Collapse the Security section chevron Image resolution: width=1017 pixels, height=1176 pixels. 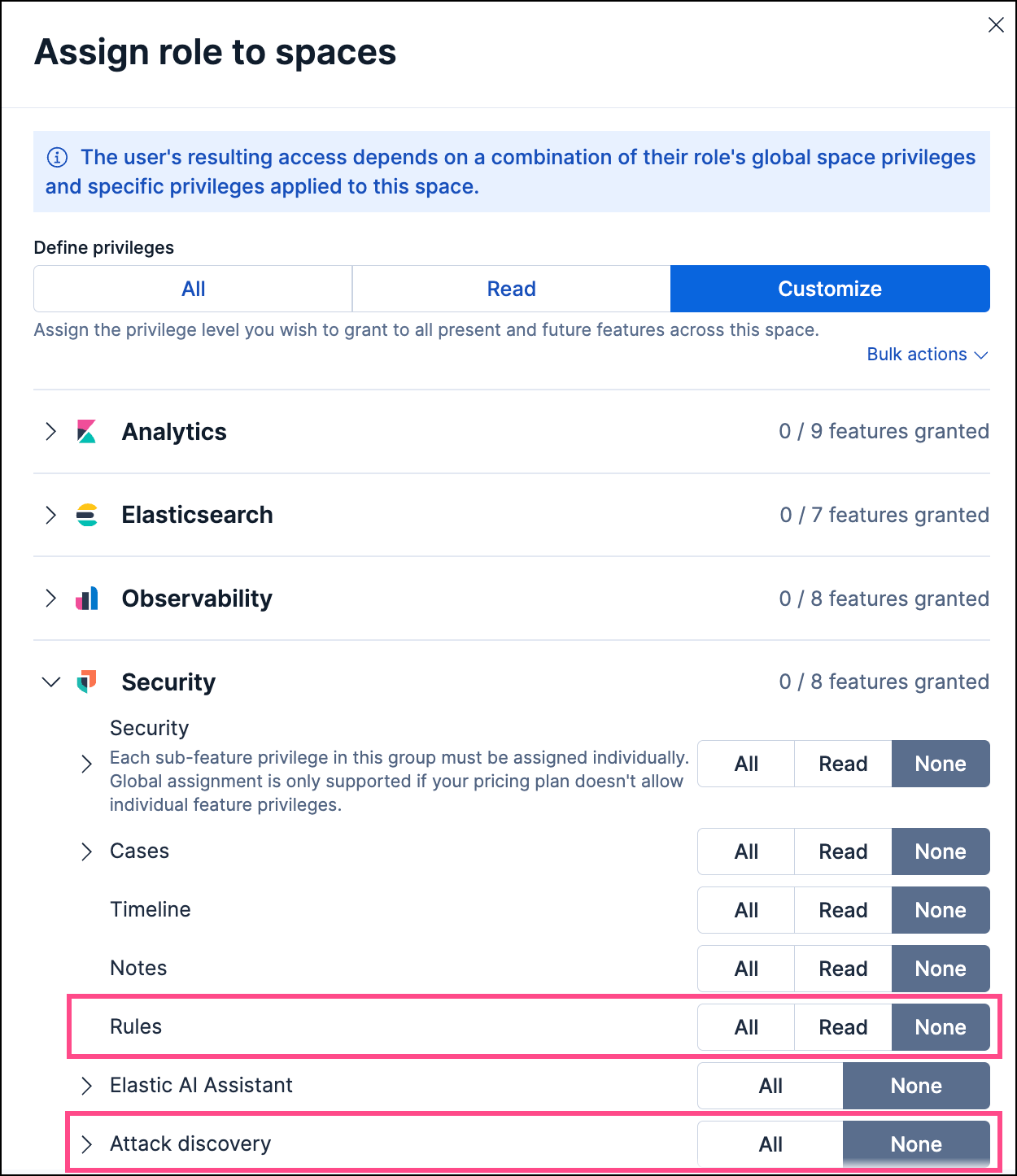(51, 682)
